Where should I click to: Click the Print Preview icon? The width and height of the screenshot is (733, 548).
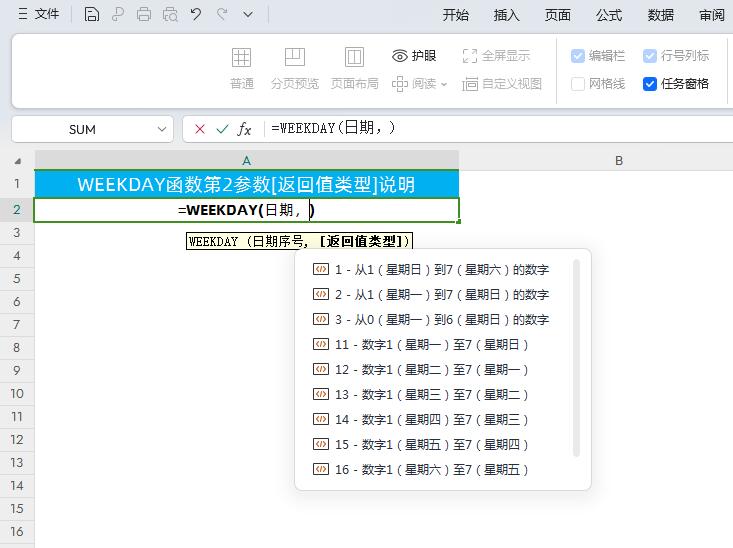(x=170, y=14)
